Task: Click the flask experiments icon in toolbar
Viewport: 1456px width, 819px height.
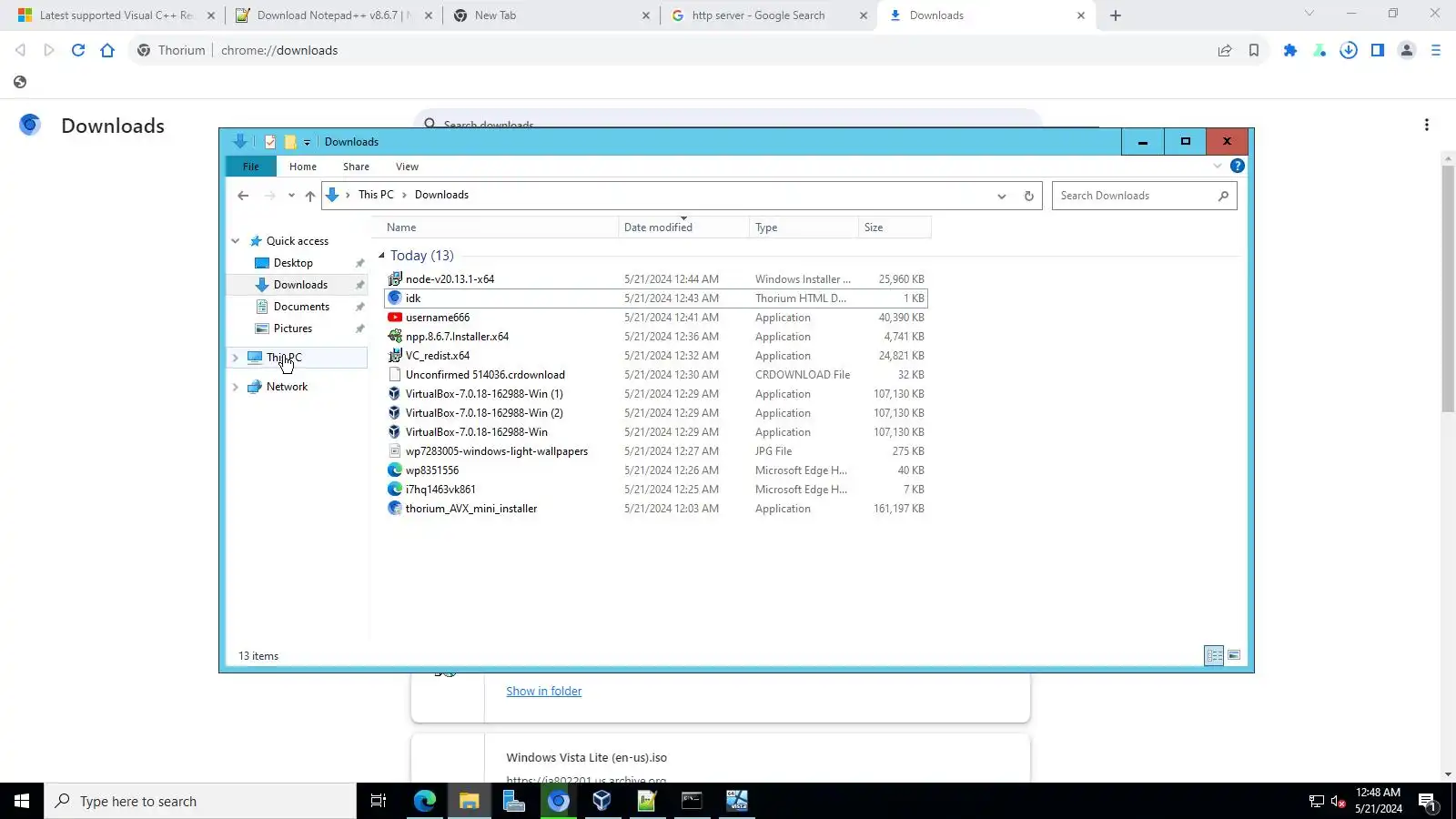Action: coord(1319,50)
